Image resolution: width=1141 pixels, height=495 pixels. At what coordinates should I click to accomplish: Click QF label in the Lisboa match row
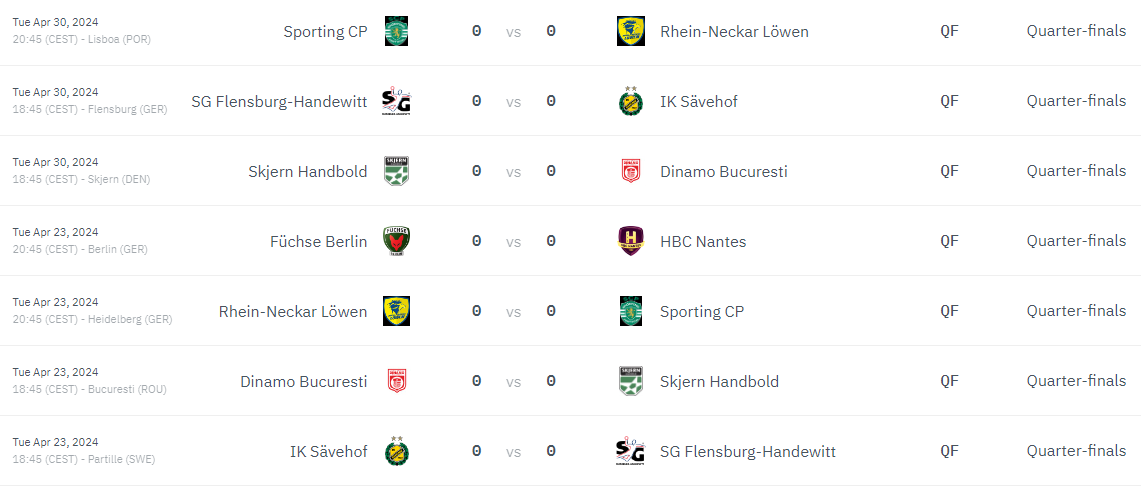coord(949,31)
